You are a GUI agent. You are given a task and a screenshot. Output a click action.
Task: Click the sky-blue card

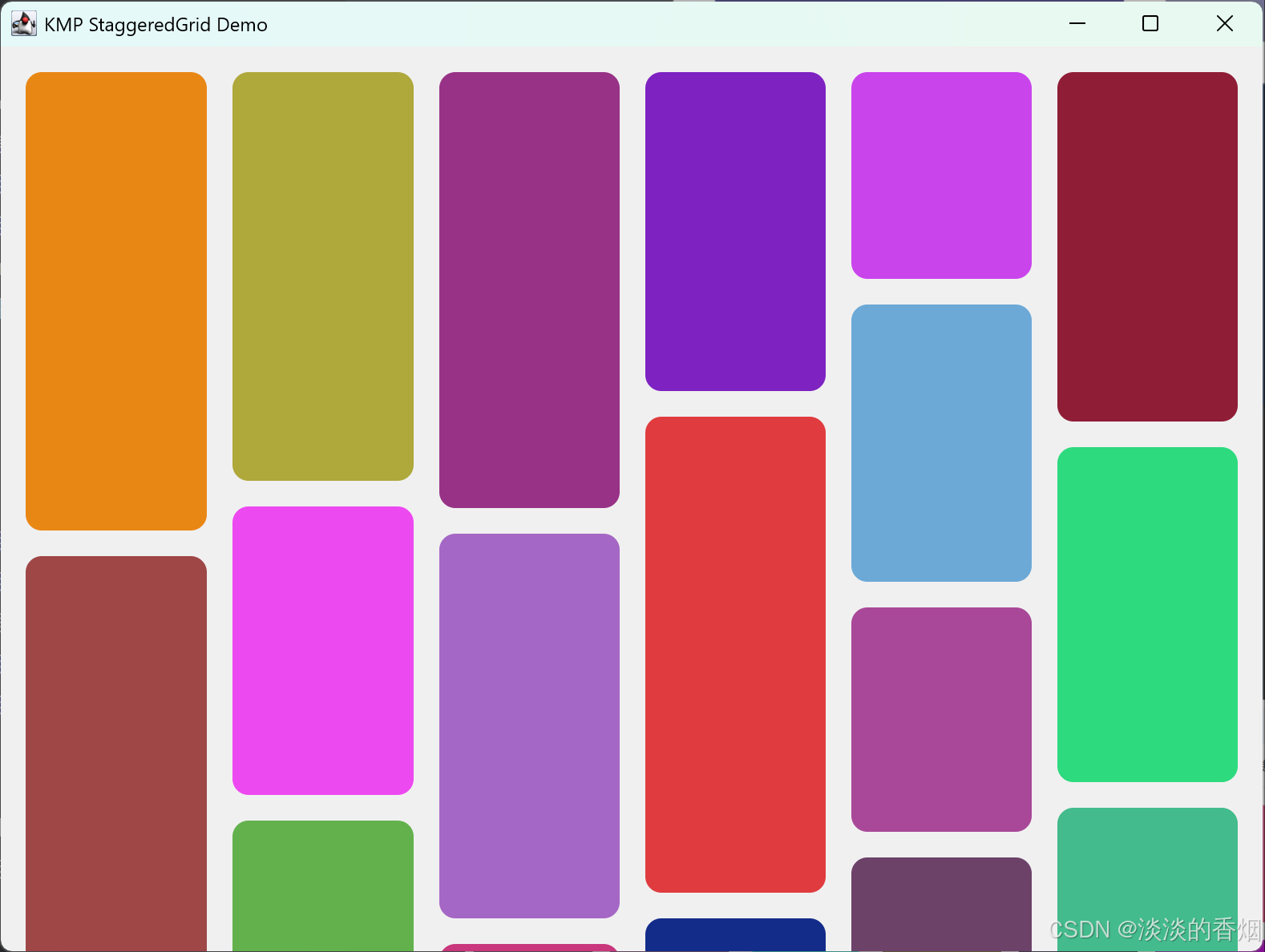pyautogui.click(x=941, y=443)
